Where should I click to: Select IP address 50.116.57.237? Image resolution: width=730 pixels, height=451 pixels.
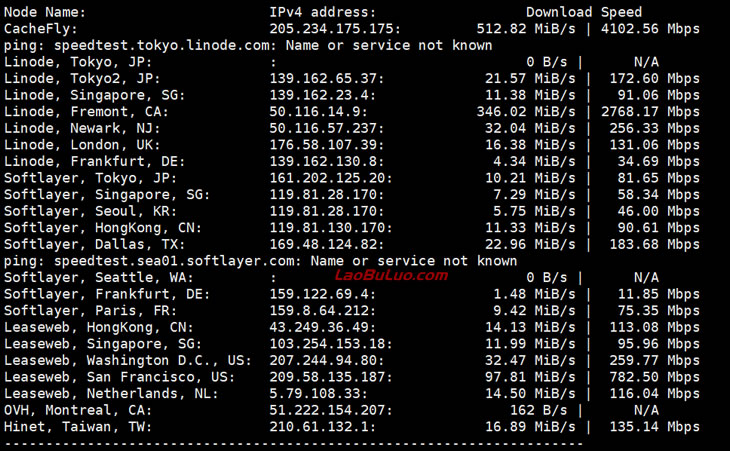(327, 128)
